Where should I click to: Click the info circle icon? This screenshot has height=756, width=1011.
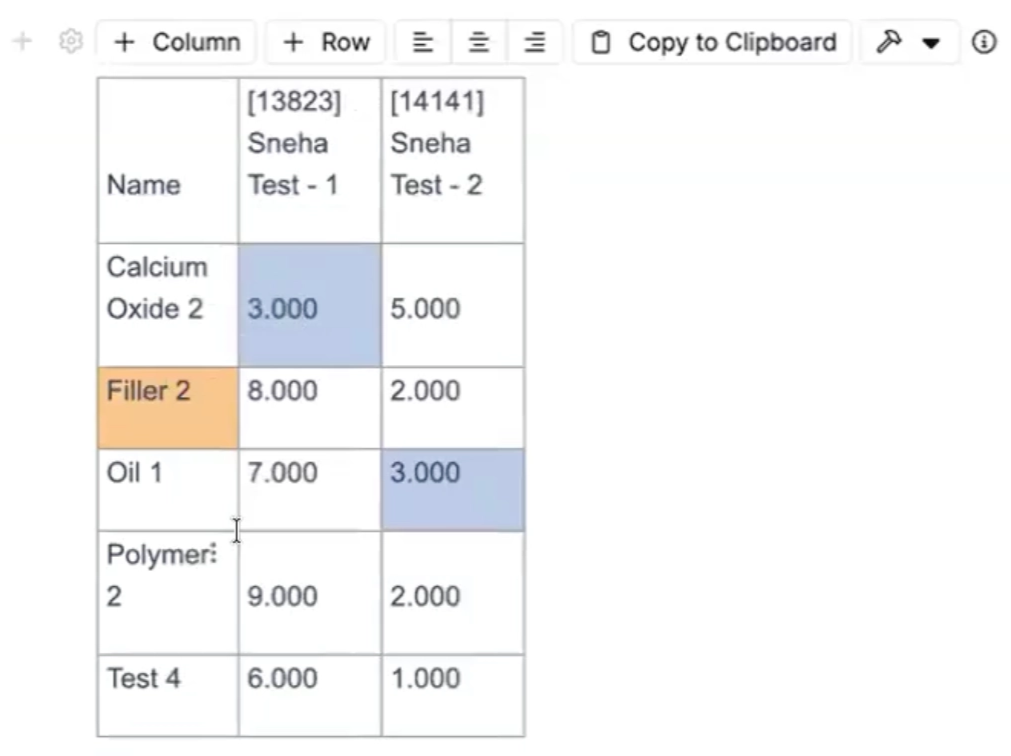pos(984,42)
